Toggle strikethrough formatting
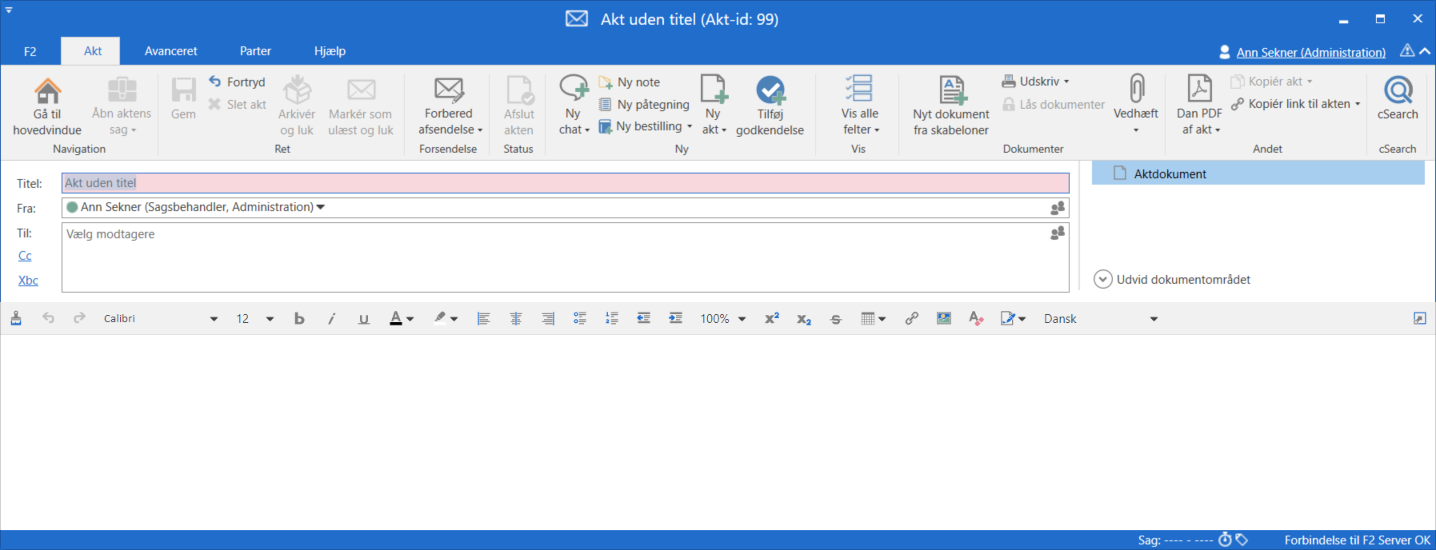 coord(836,319)
